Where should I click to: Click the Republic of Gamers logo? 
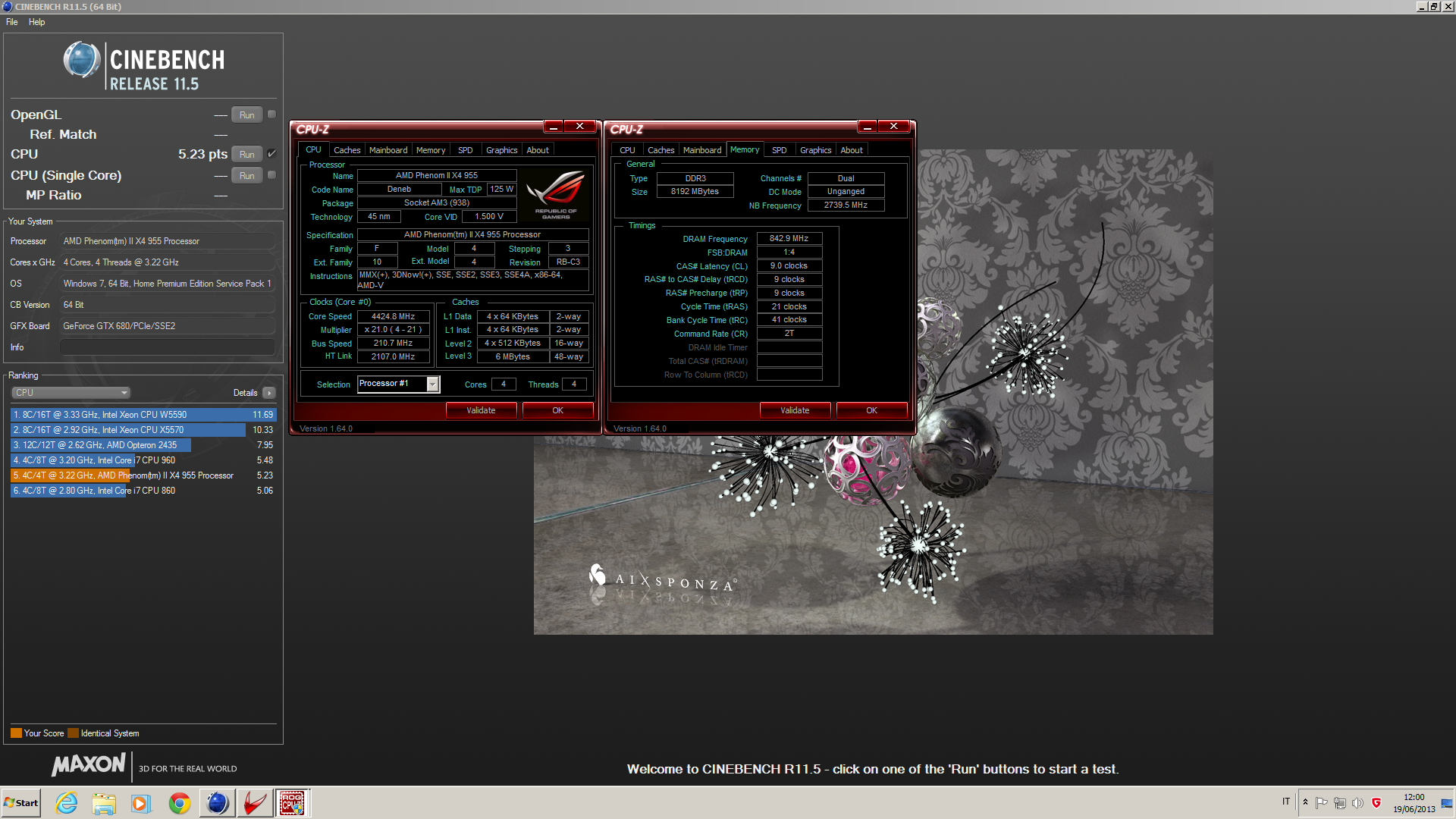(x=556, y=195)
